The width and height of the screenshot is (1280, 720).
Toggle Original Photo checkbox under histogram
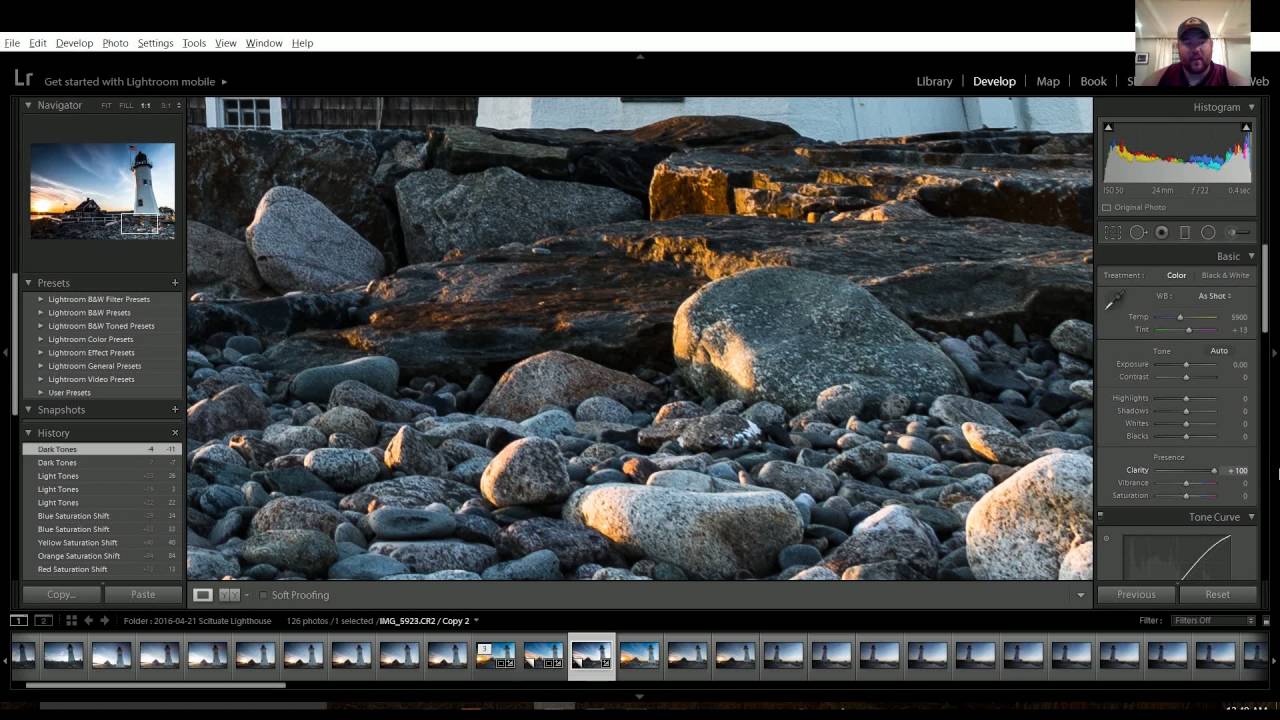coord(1106,208)
